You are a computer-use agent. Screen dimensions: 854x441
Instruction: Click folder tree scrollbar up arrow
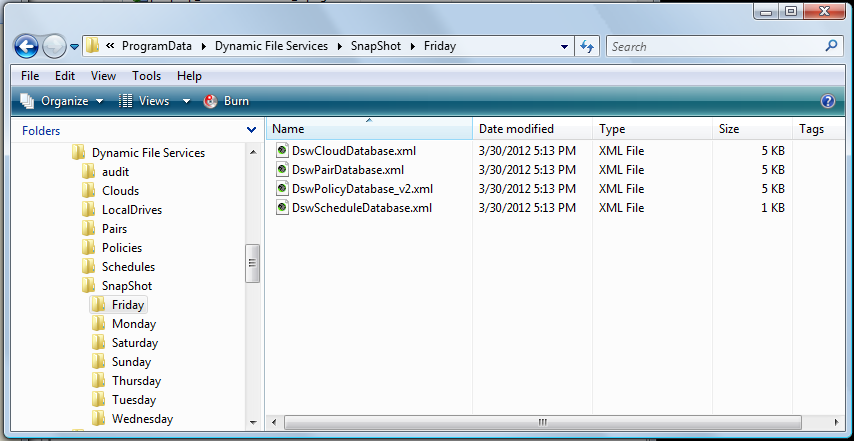pyautogui.click(x=253, y=152)
